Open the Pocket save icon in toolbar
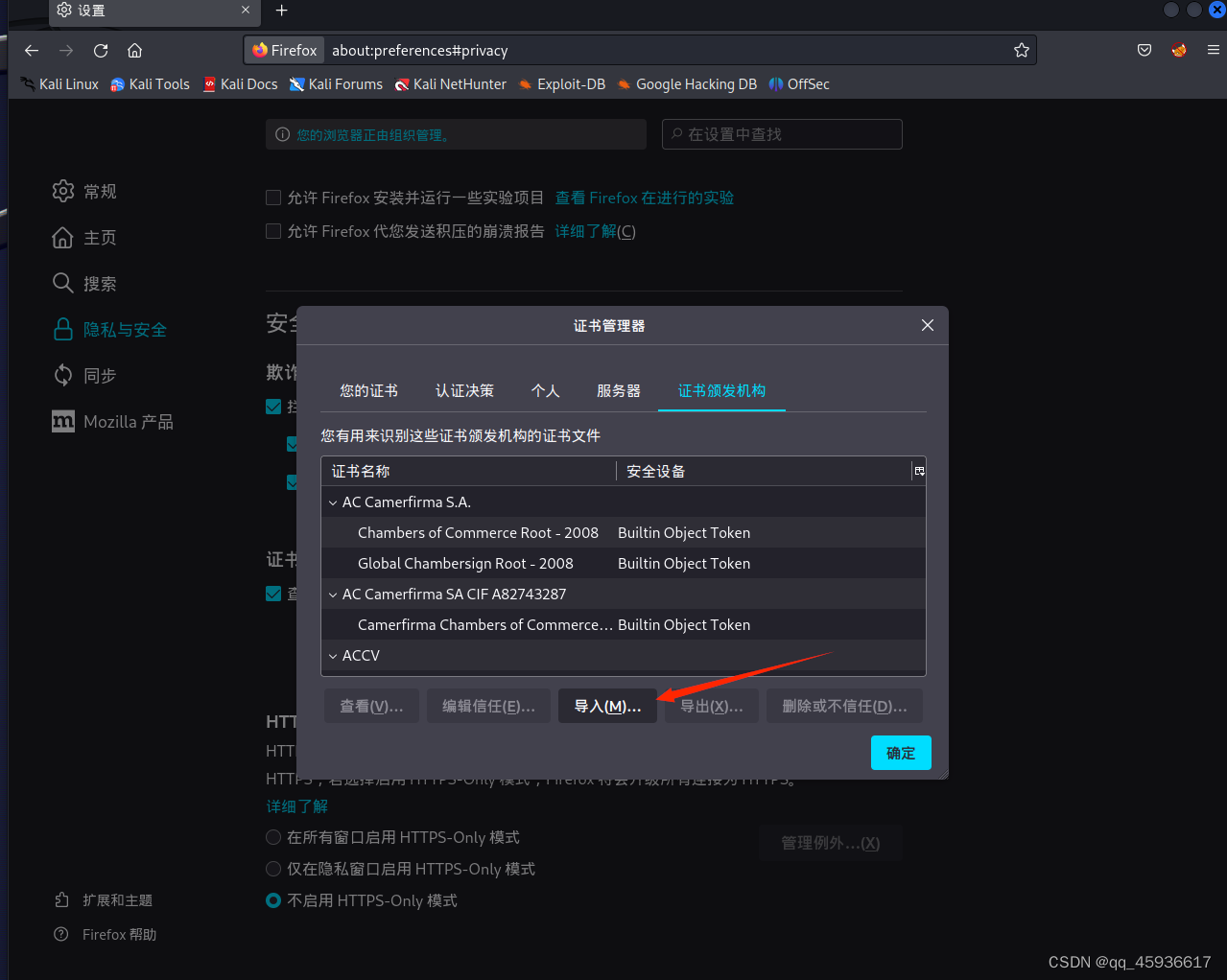 pos(1144,51)
